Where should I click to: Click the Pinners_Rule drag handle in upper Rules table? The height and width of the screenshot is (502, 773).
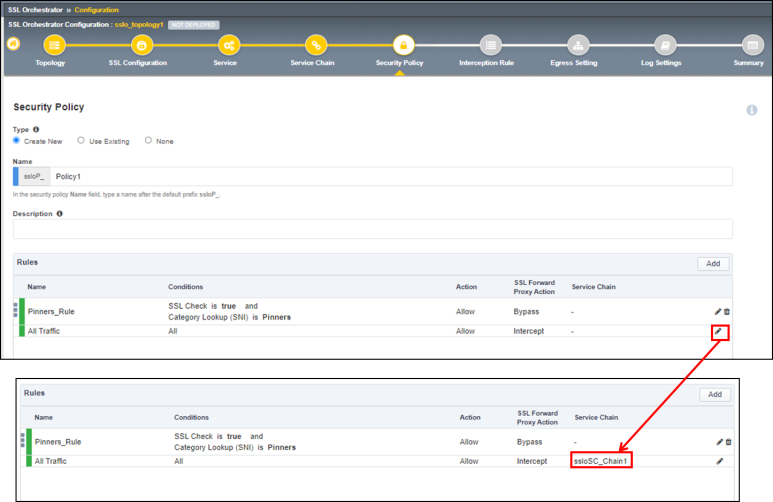tap(15, 310)
